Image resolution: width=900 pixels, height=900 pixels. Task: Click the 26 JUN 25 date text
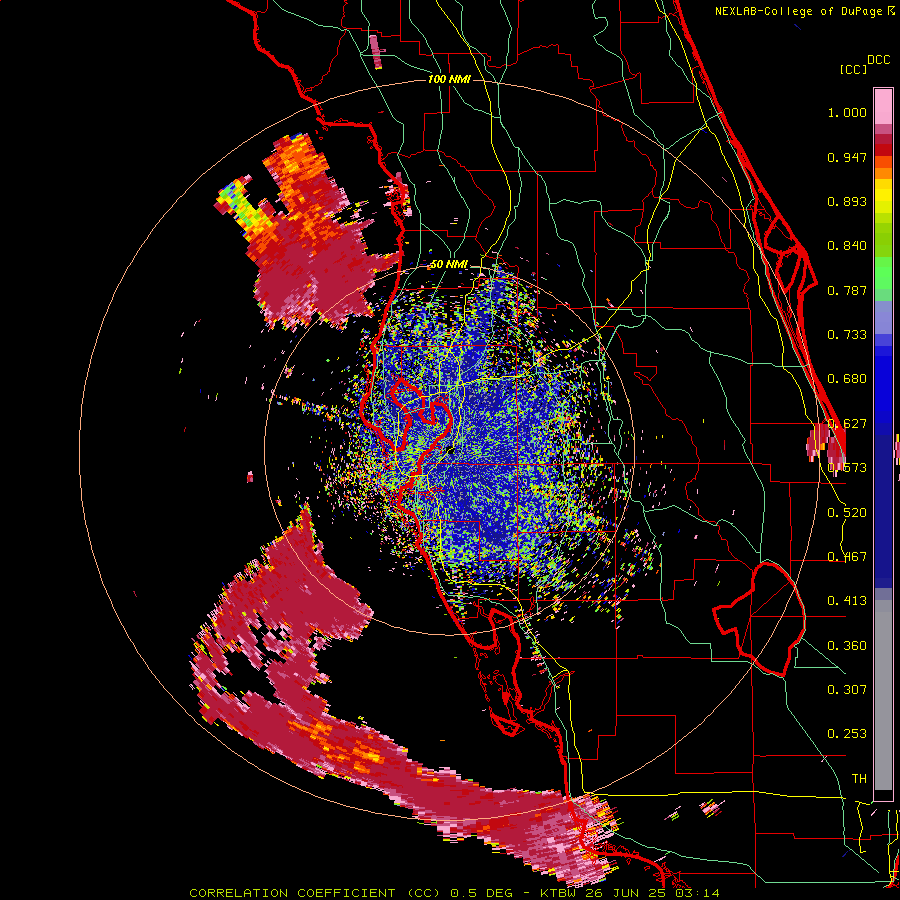[627, 893]
